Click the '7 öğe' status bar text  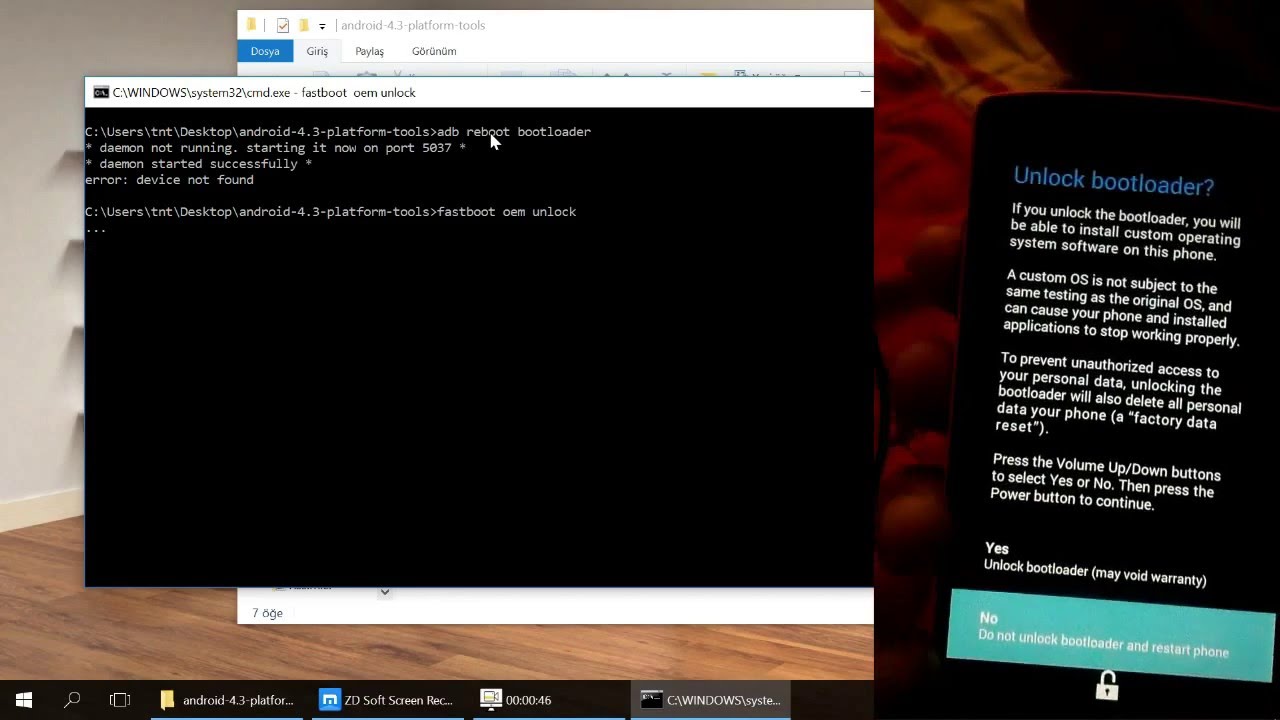pyautogui.click(x=267, y=613)
